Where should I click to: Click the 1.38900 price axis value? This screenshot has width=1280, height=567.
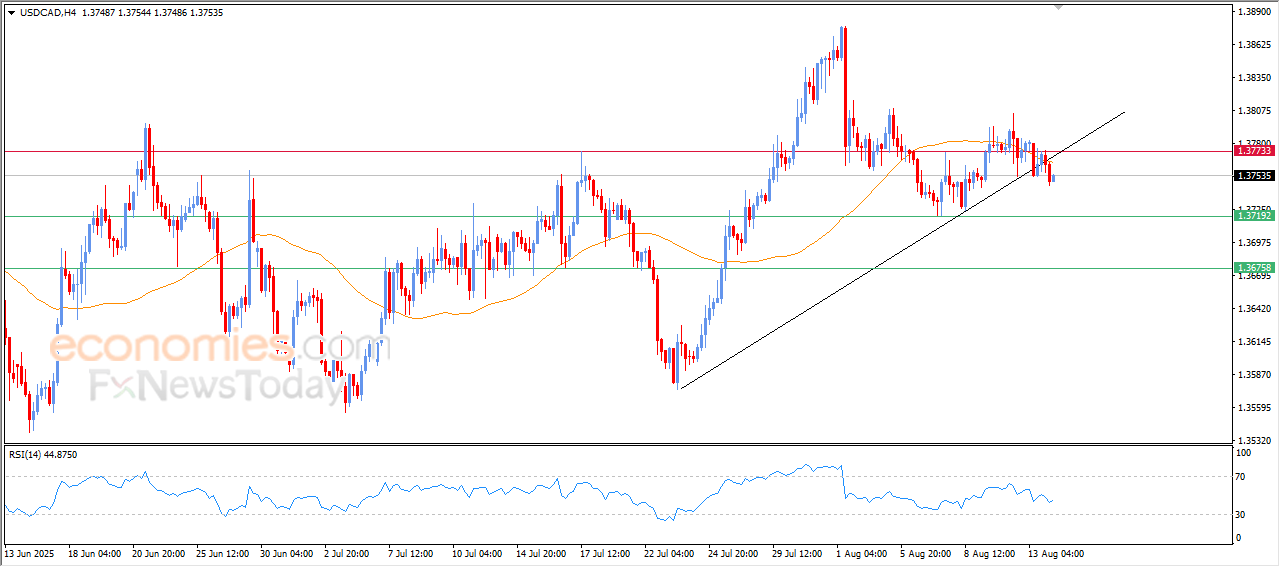(1254, 12)
